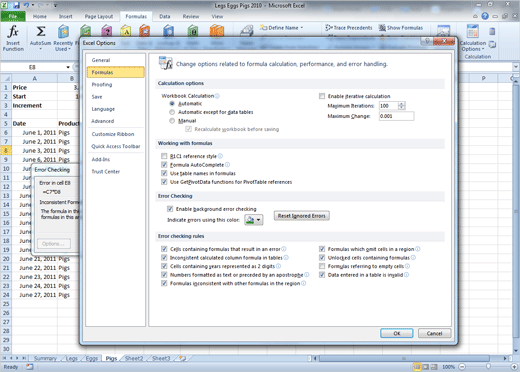Open the Math & Trig functions icon
The height and width of the screenshot is (372, 520).
[193, 31]
